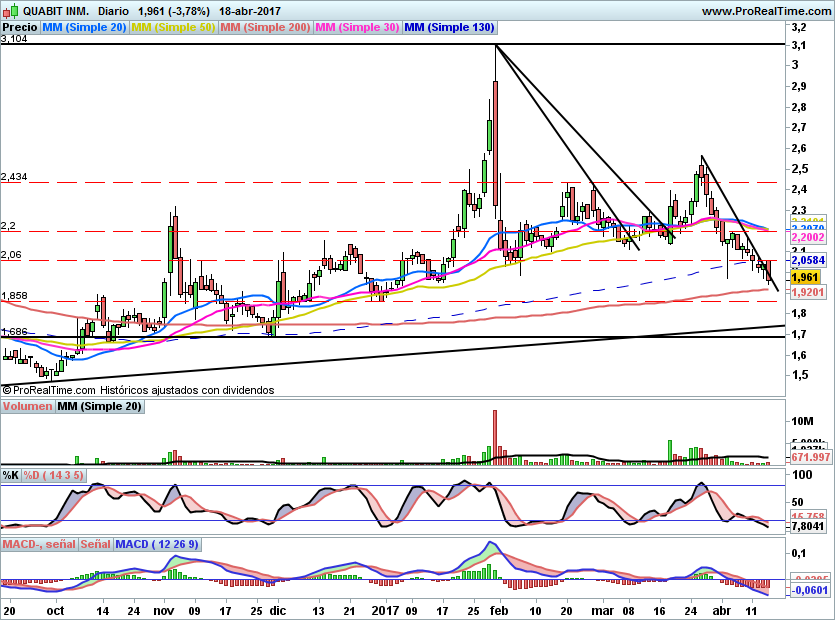Viewport: 835px width, 620px height.
Task: Click the 2,2002 magenta price tag
Action: tap(807, 238)
